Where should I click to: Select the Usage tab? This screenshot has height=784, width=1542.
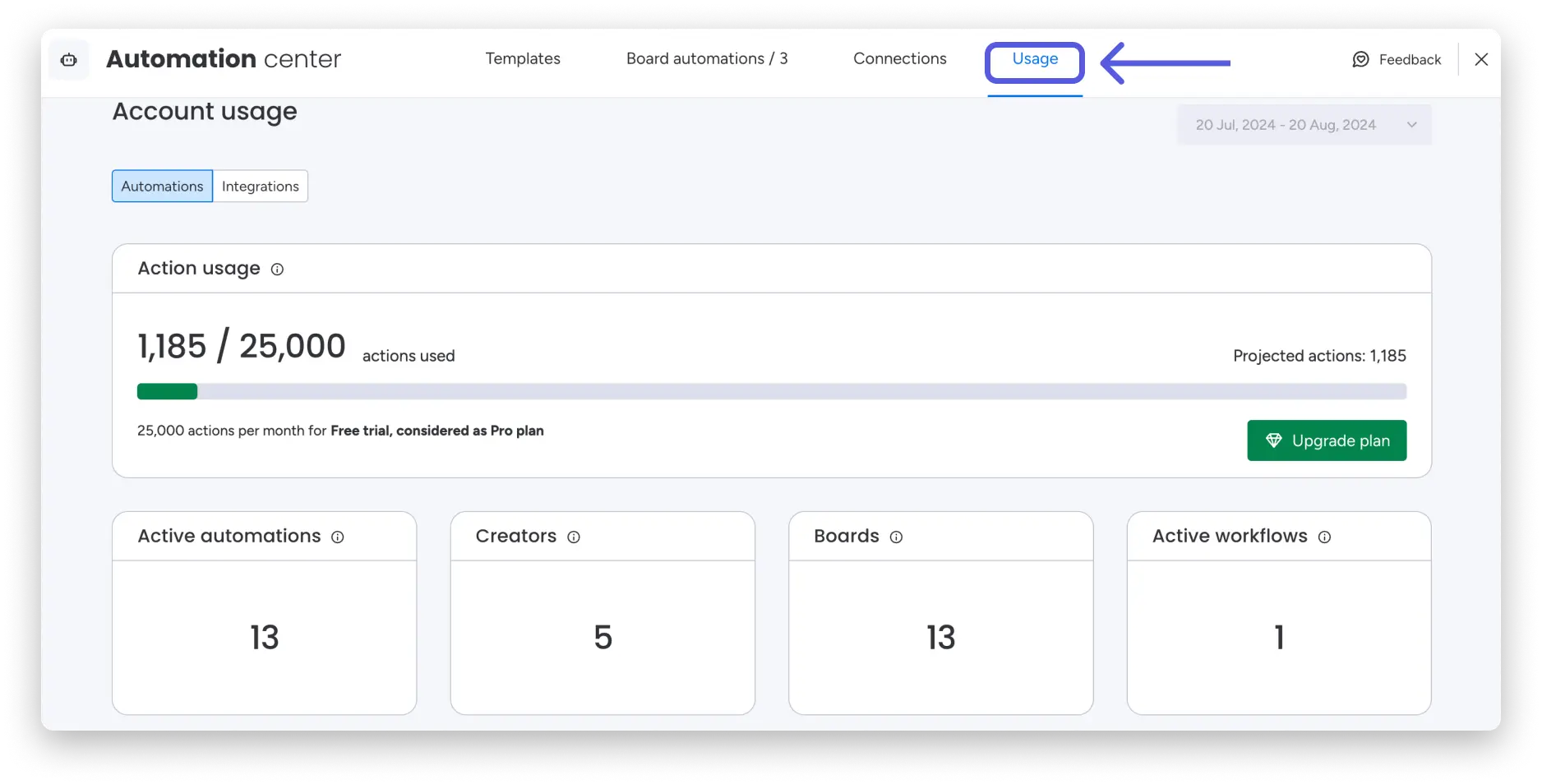pyautogui.click(x=1035, y=59)
